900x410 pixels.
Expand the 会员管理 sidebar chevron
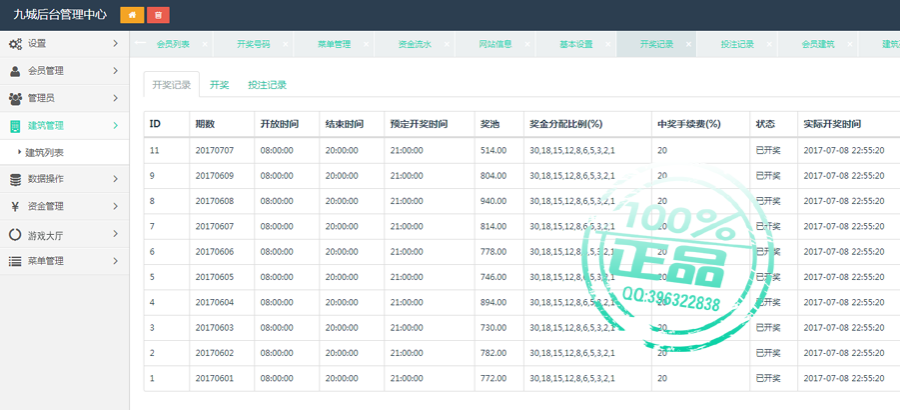(x=115, y=71)
